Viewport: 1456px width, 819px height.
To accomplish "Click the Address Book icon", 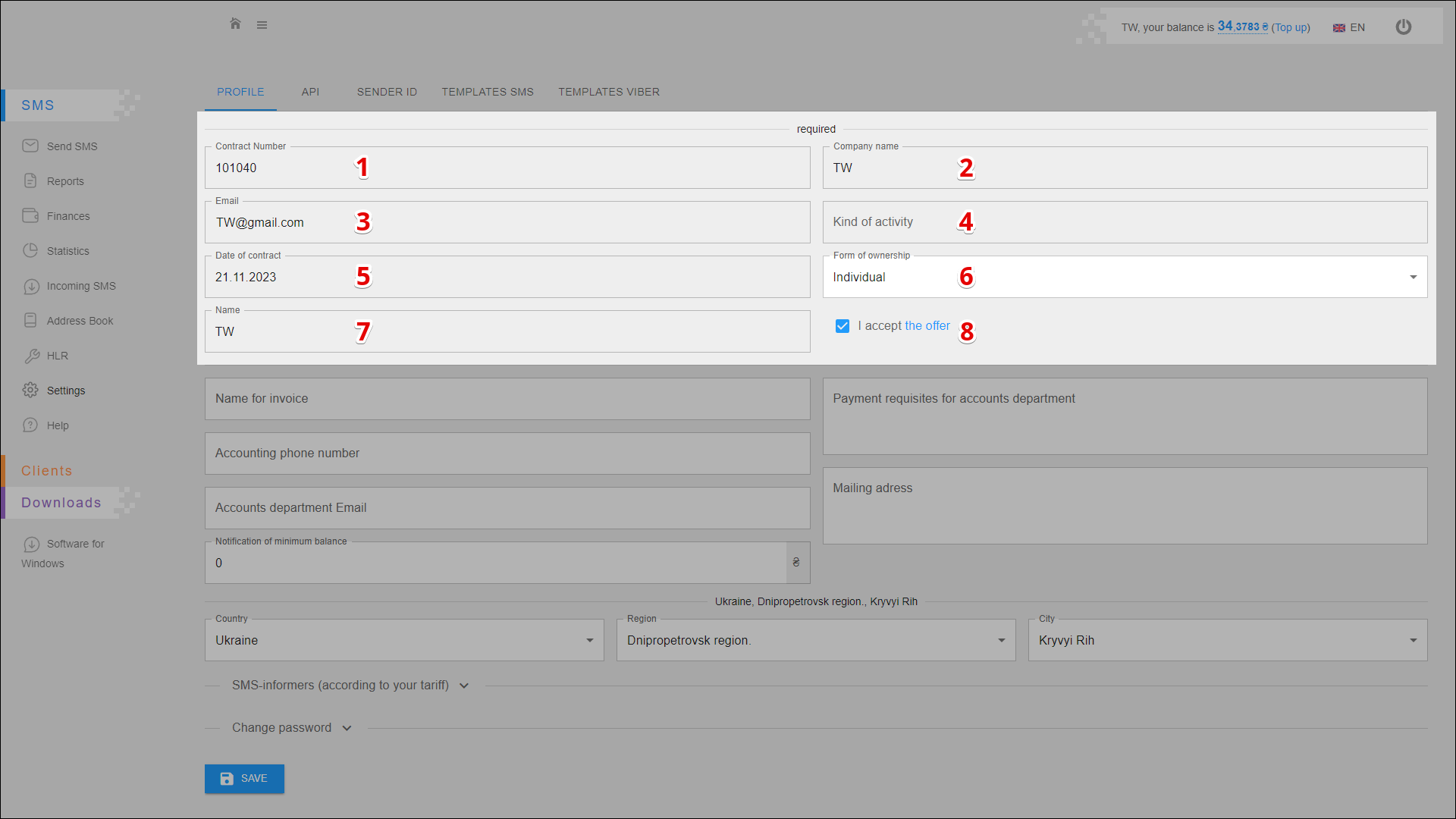I will click(30, 320).
